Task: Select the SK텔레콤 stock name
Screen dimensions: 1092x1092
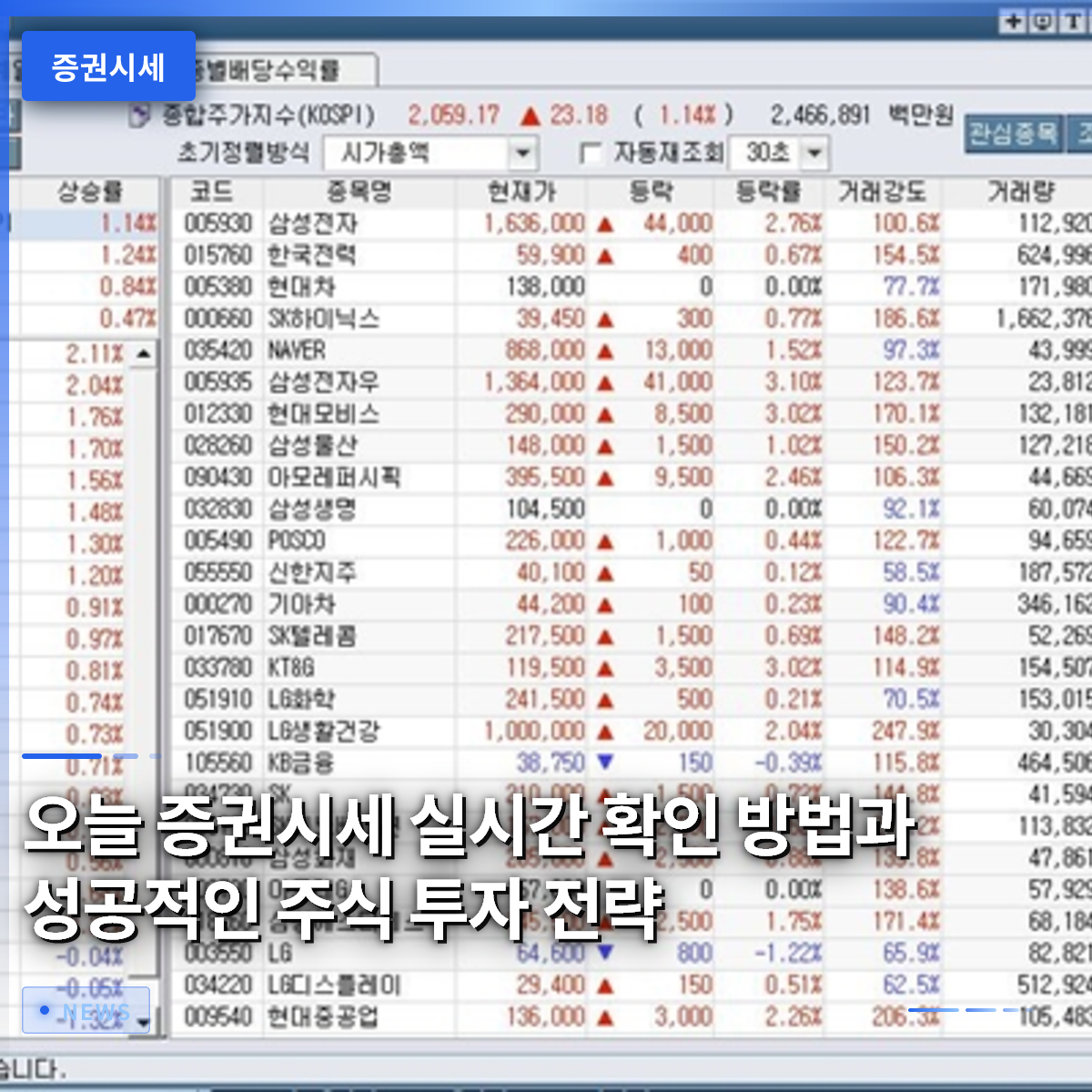Action: 312,636
